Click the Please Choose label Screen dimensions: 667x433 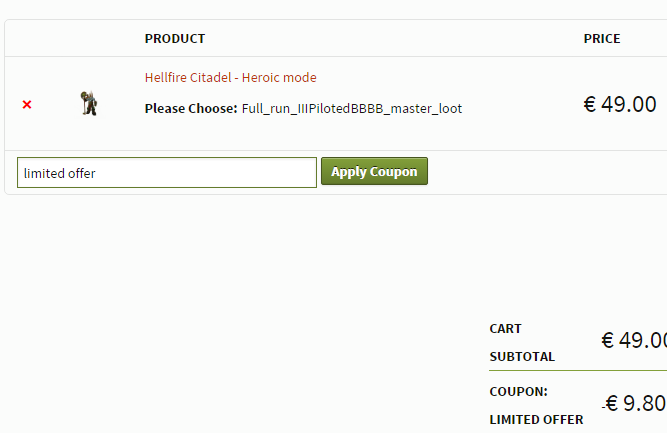[x=191, y=109]
